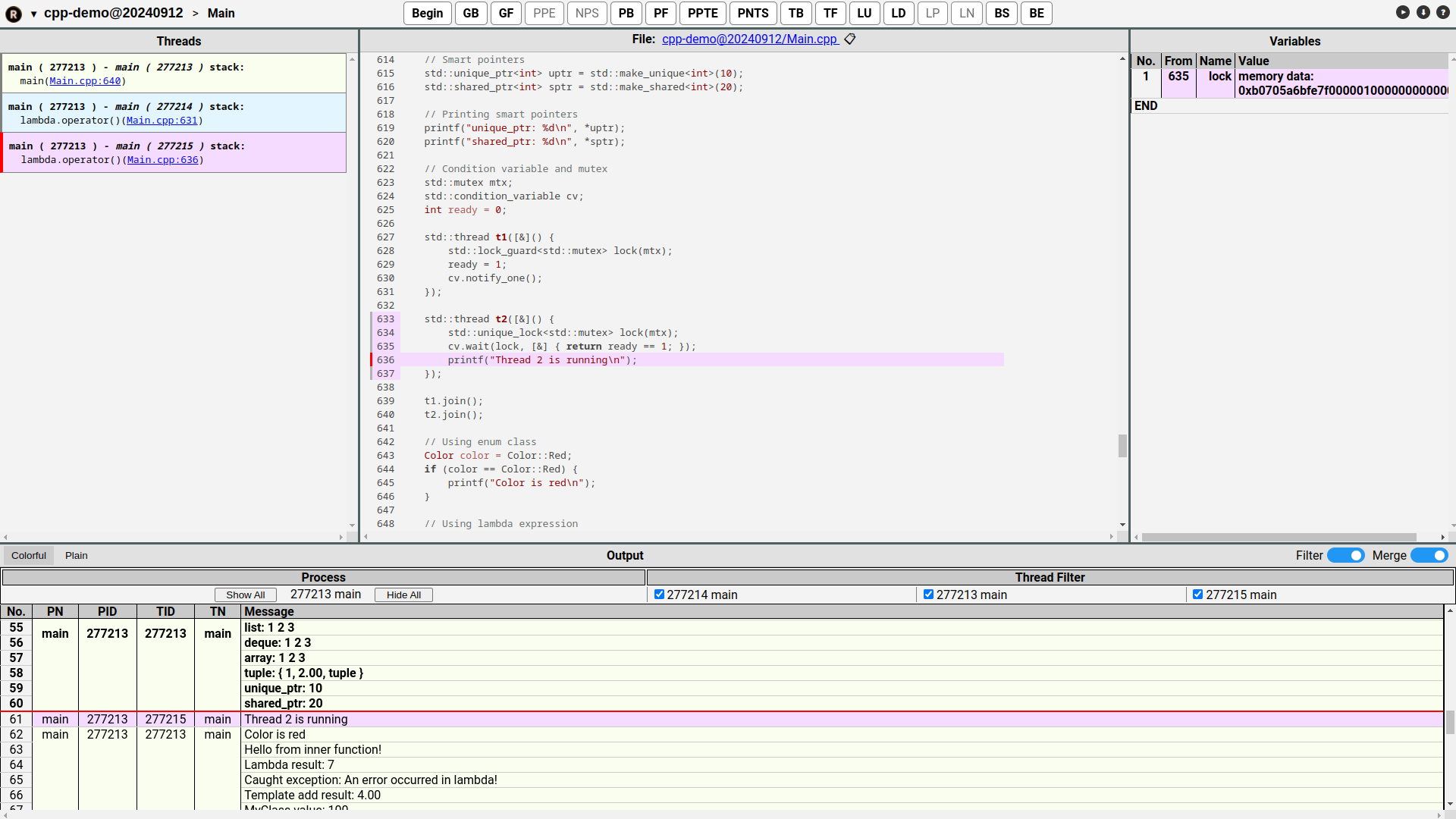Screen dimensions: 1456x819
Task: Click the Hide All process button
Action: click(x=403, y=595)
